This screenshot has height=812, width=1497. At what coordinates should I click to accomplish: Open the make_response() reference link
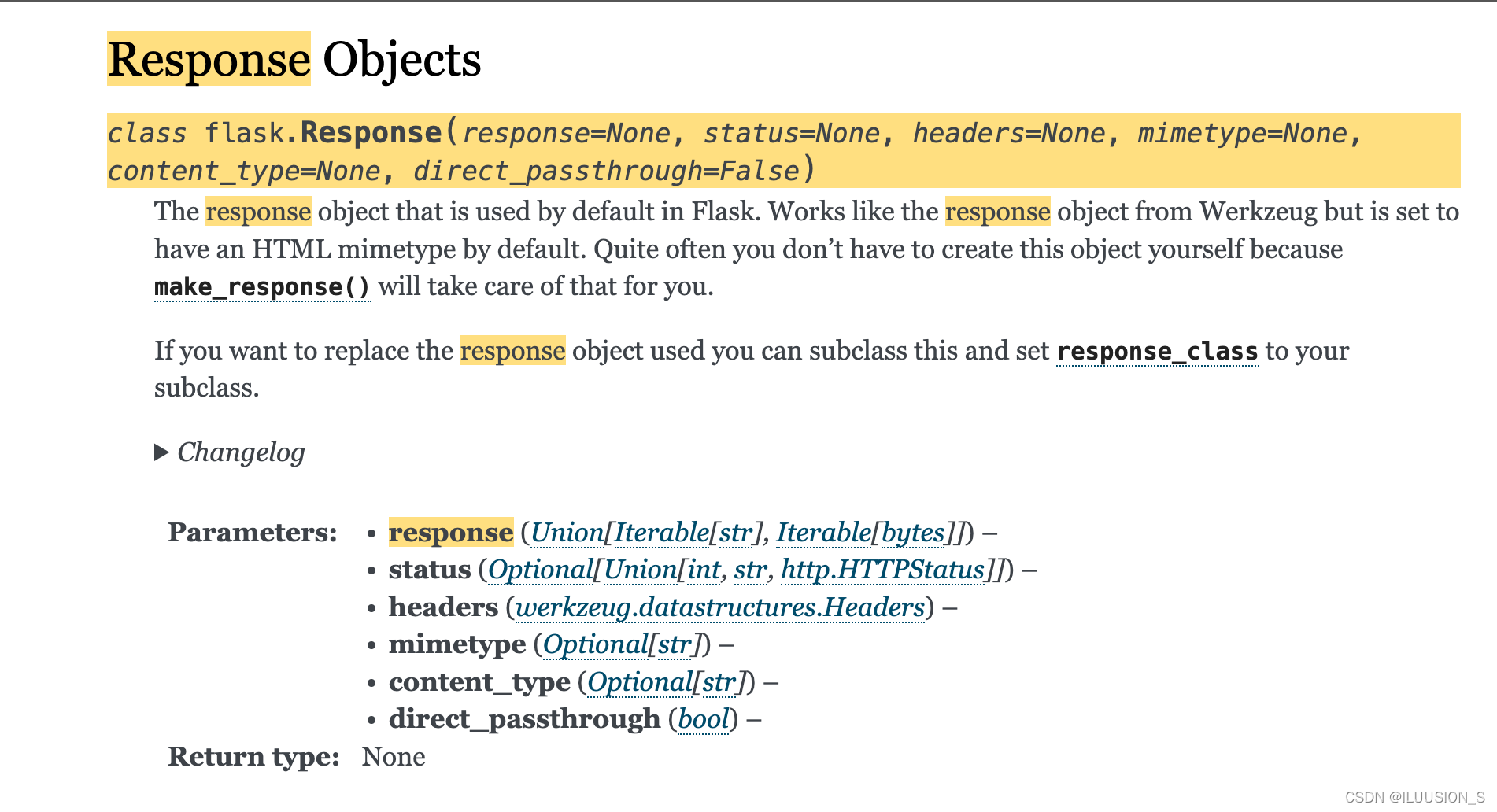tap(262, 287)
